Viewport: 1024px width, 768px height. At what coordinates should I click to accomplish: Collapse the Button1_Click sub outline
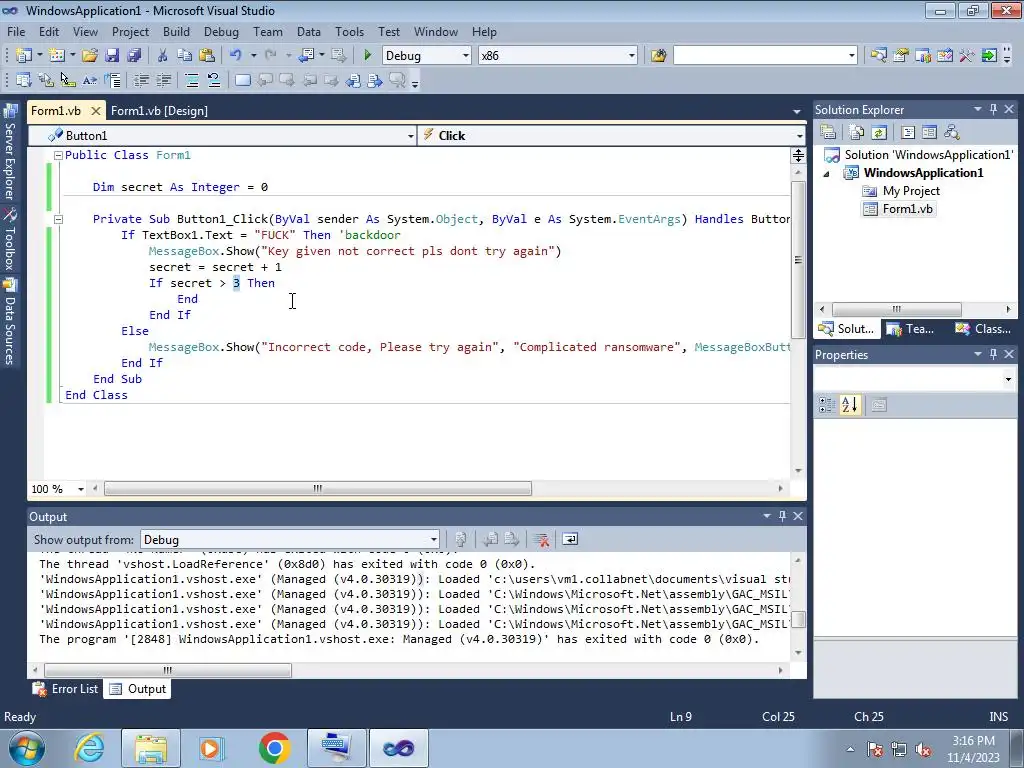click(58, 219)
